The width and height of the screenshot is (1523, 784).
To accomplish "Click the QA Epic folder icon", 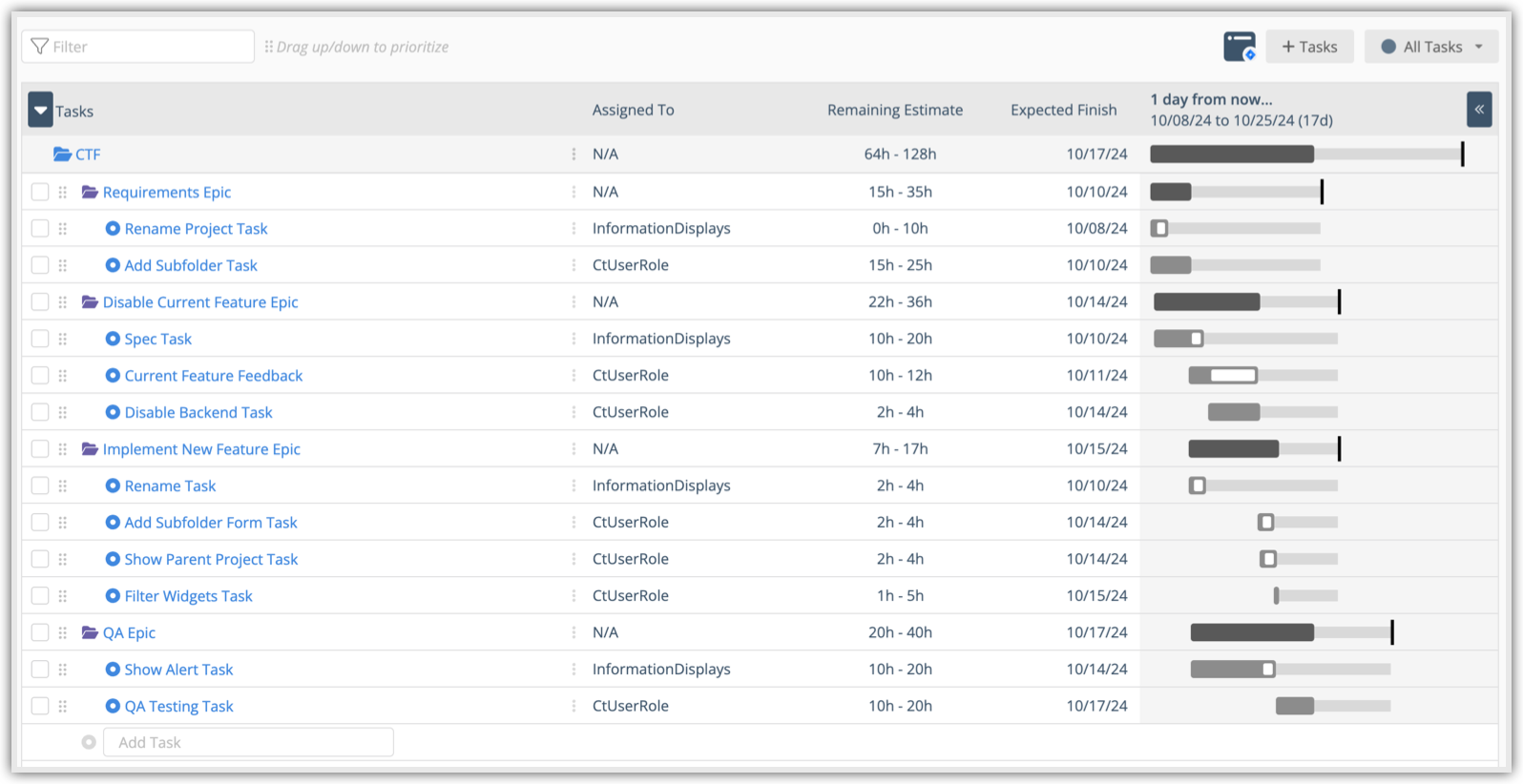I will pyautogui.click(x=91, y=633).
